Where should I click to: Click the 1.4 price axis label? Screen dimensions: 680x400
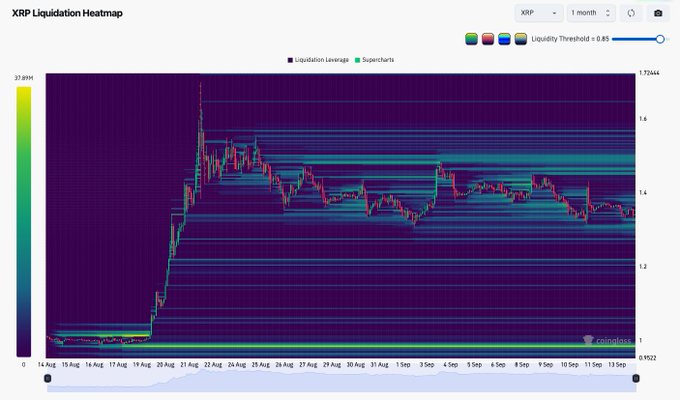click(x=643, y=193)
